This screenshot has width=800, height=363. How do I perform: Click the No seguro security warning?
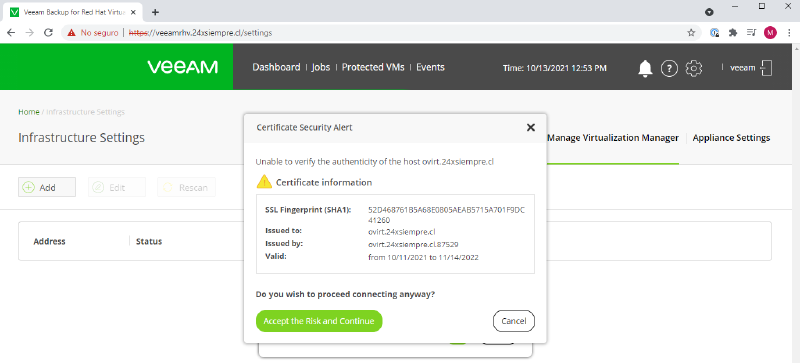93,33
